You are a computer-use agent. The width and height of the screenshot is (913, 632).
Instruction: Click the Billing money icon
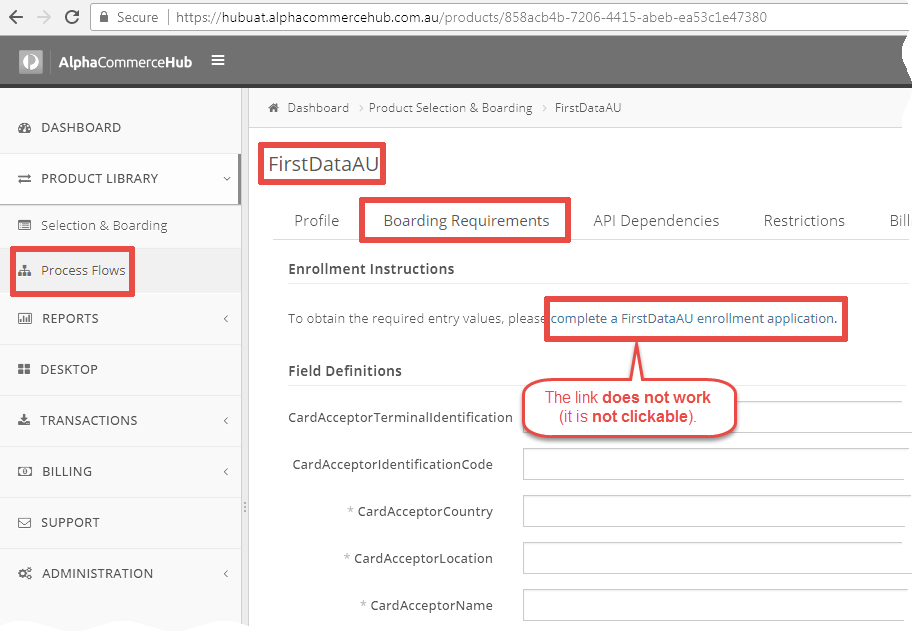25,471
